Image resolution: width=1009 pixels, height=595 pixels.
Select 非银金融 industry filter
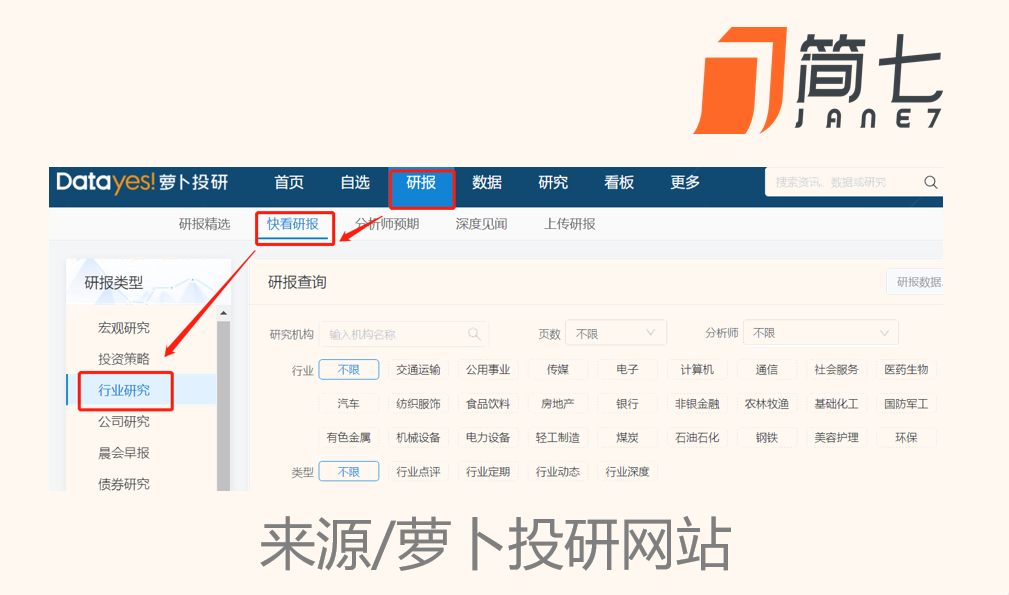coord(697,404)
